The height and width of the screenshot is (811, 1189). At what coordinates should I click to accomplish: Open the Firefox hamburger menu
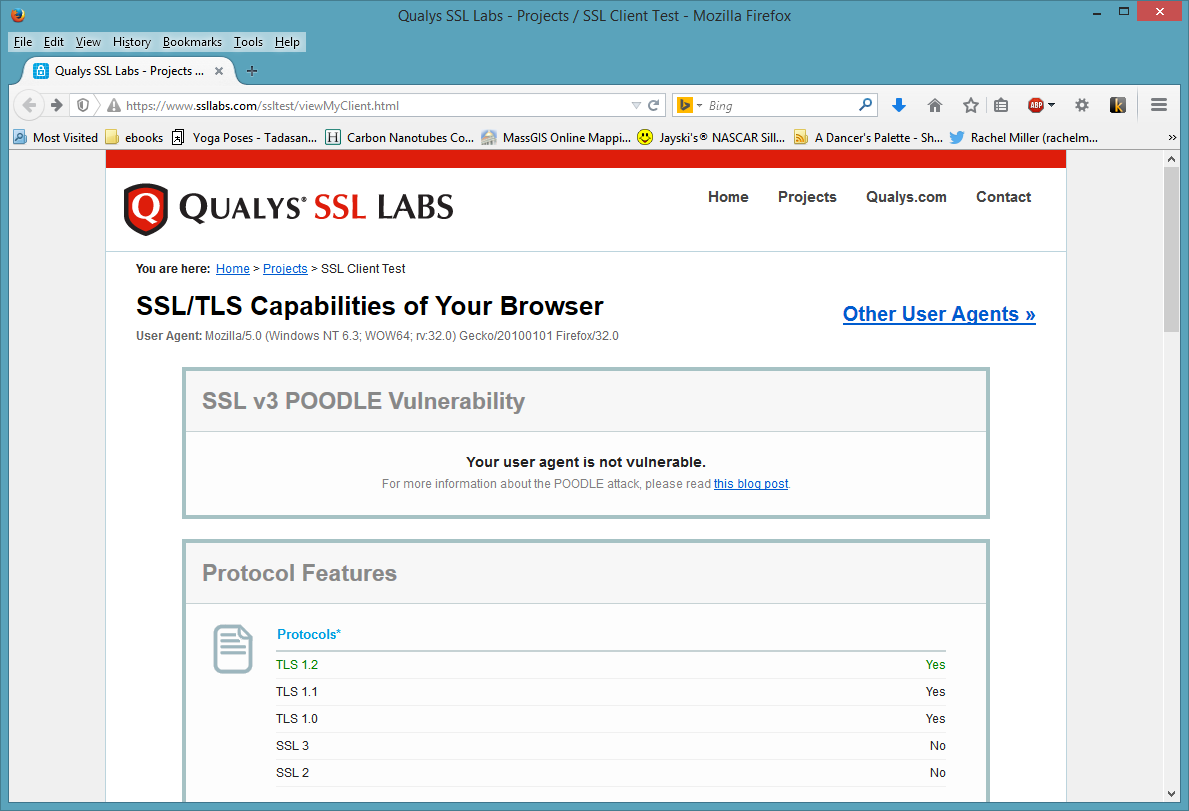click(x=1159, y=105)
